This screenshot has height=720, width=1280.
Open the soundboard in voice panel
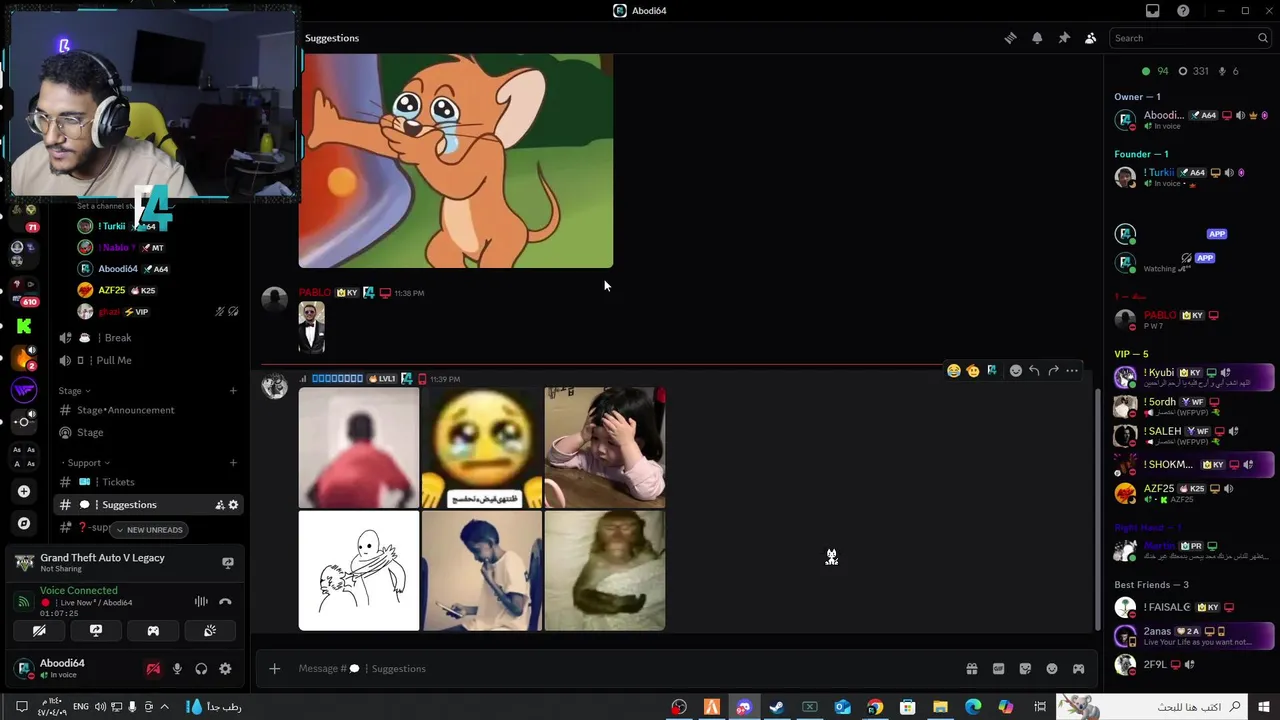click(x=210, y=631)
